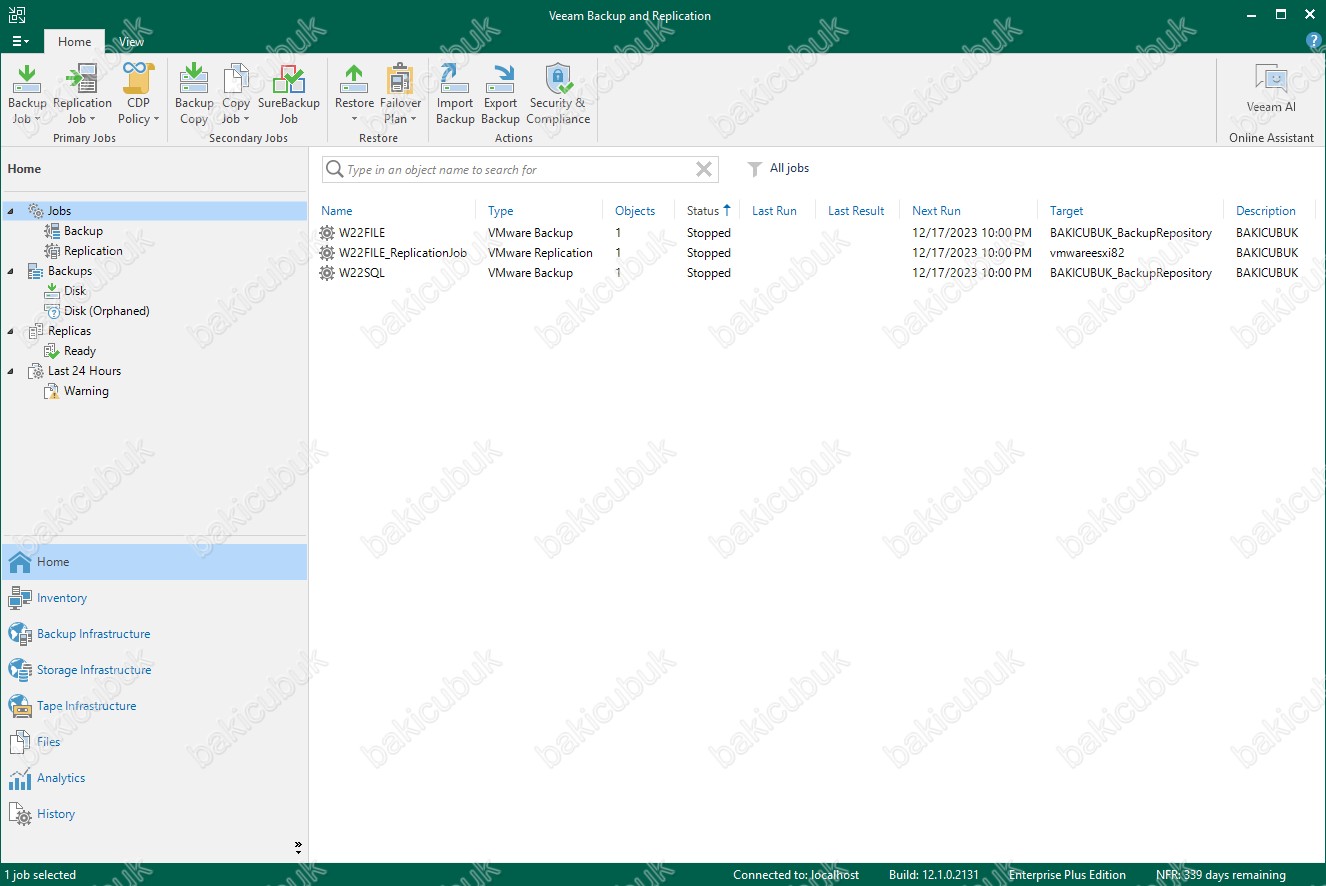The height and width of the screenshot is (886, 1326).
Task: Collapse the Backups tree node
Action: (x=10, y=271)
